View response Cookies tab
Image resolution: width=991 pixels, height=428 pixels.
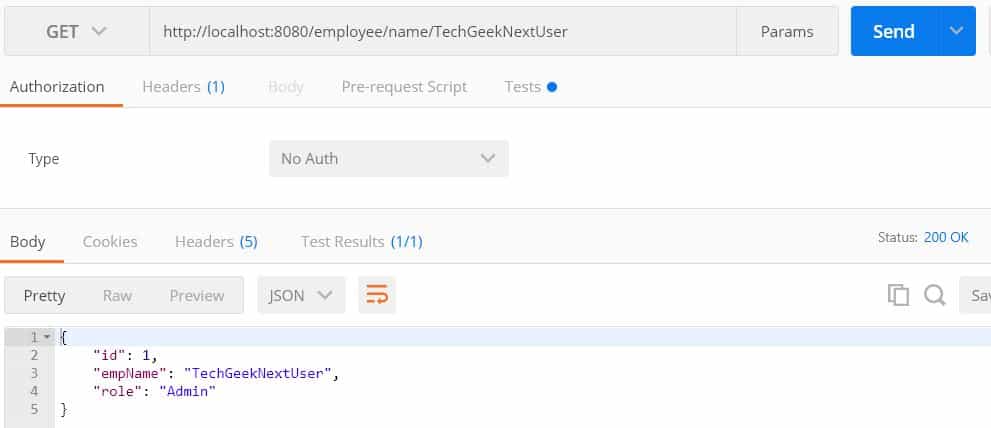coord(110,242)
